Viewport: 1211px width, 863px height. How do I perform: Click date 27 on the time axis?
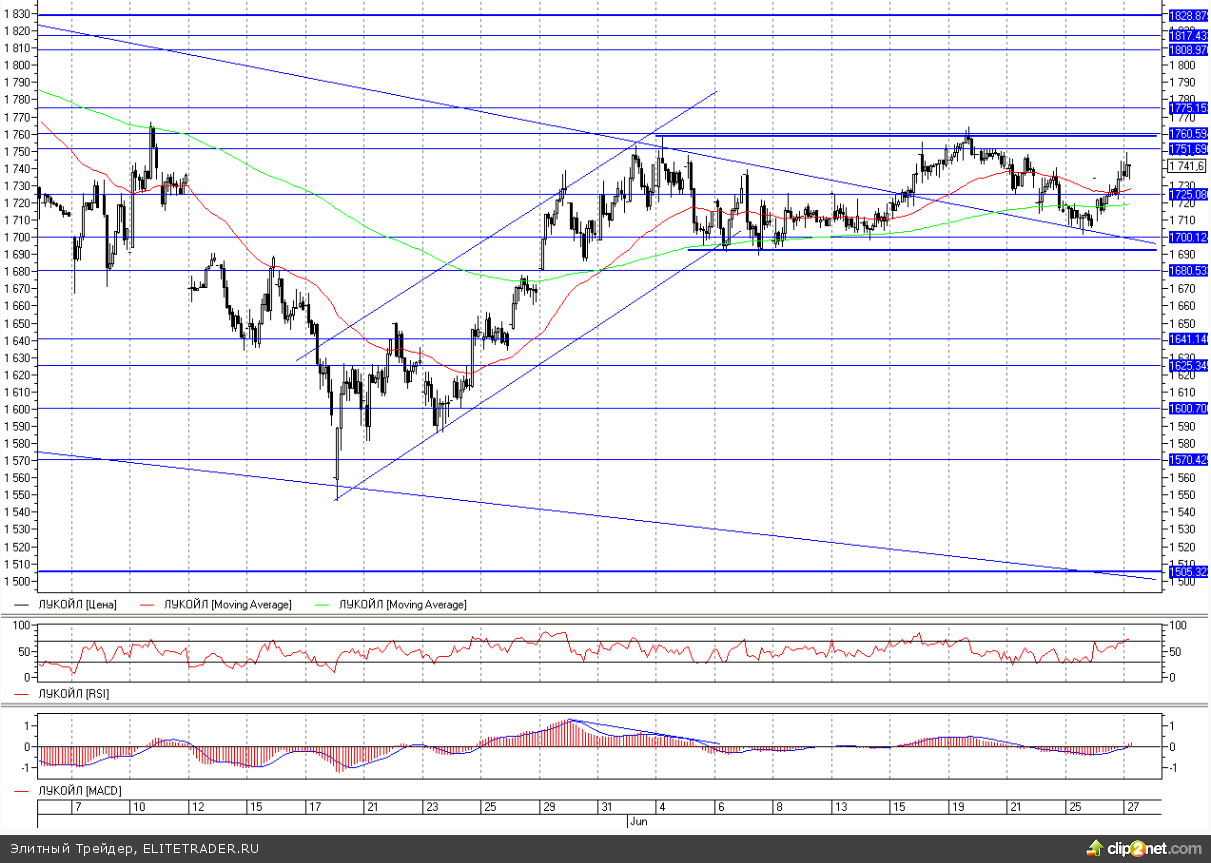point(1131,807)
